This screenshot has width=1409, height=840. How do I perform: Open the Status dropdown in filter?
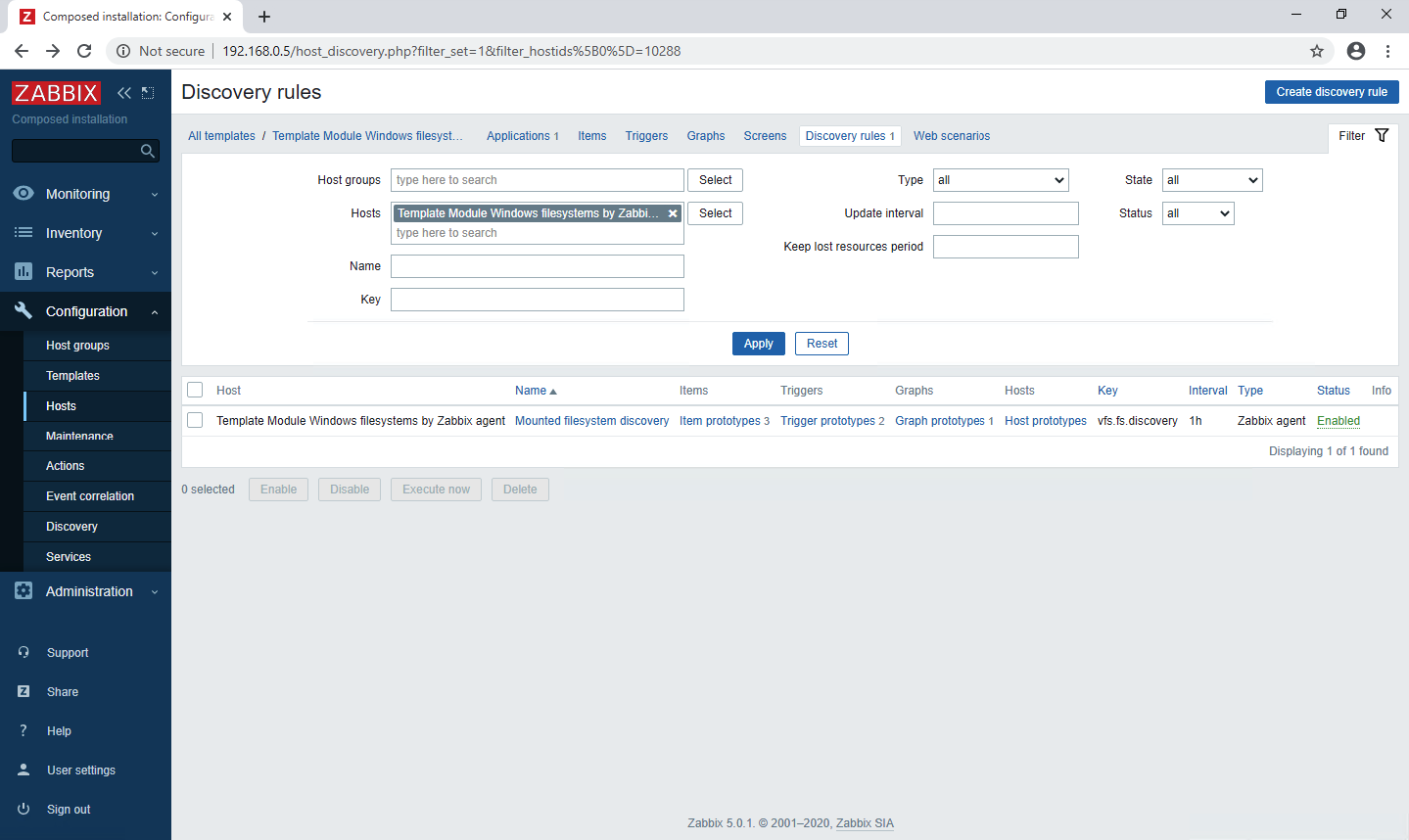1198,213
